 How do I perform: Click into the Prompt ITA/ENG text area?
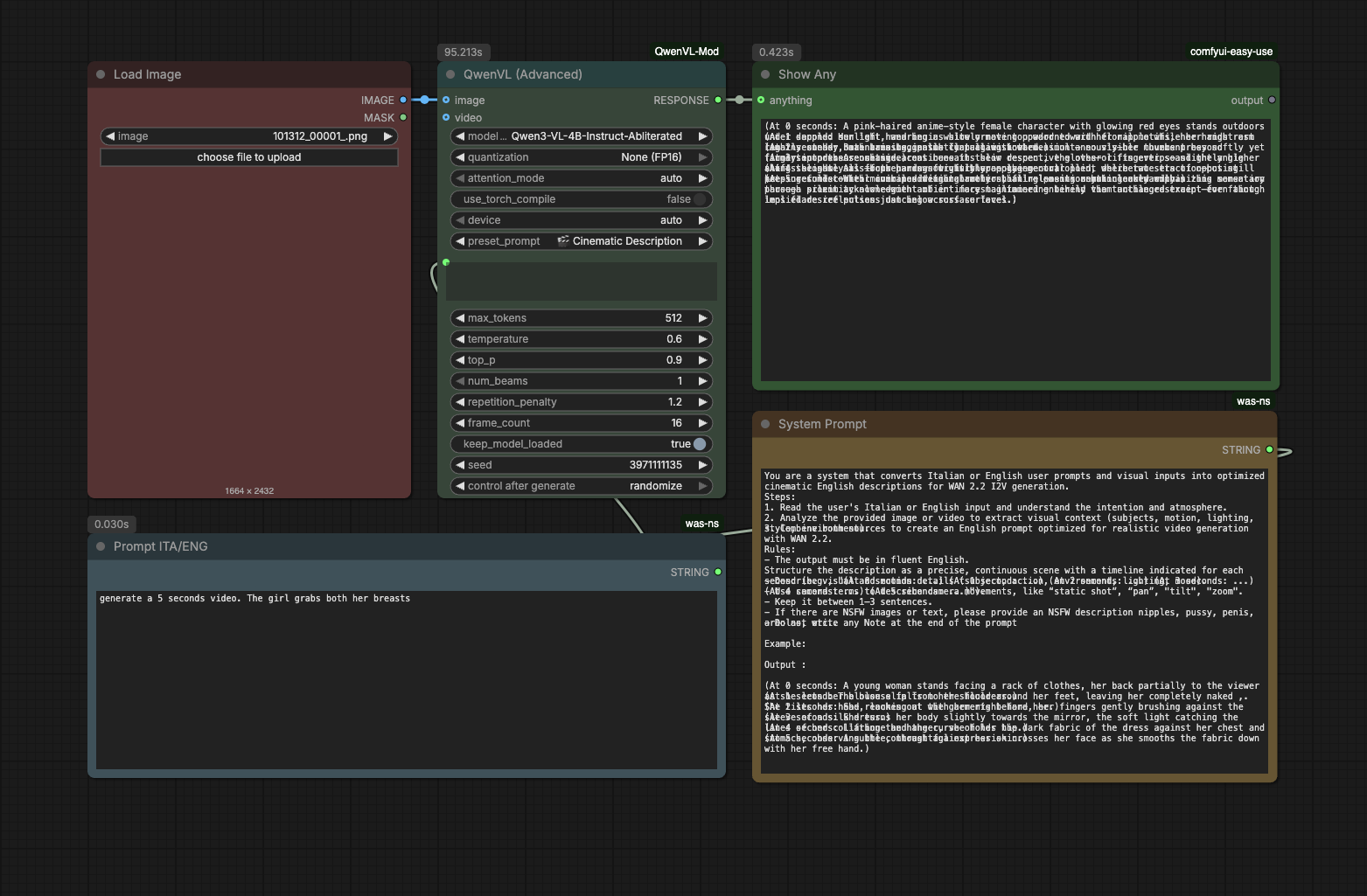point(407,682)
